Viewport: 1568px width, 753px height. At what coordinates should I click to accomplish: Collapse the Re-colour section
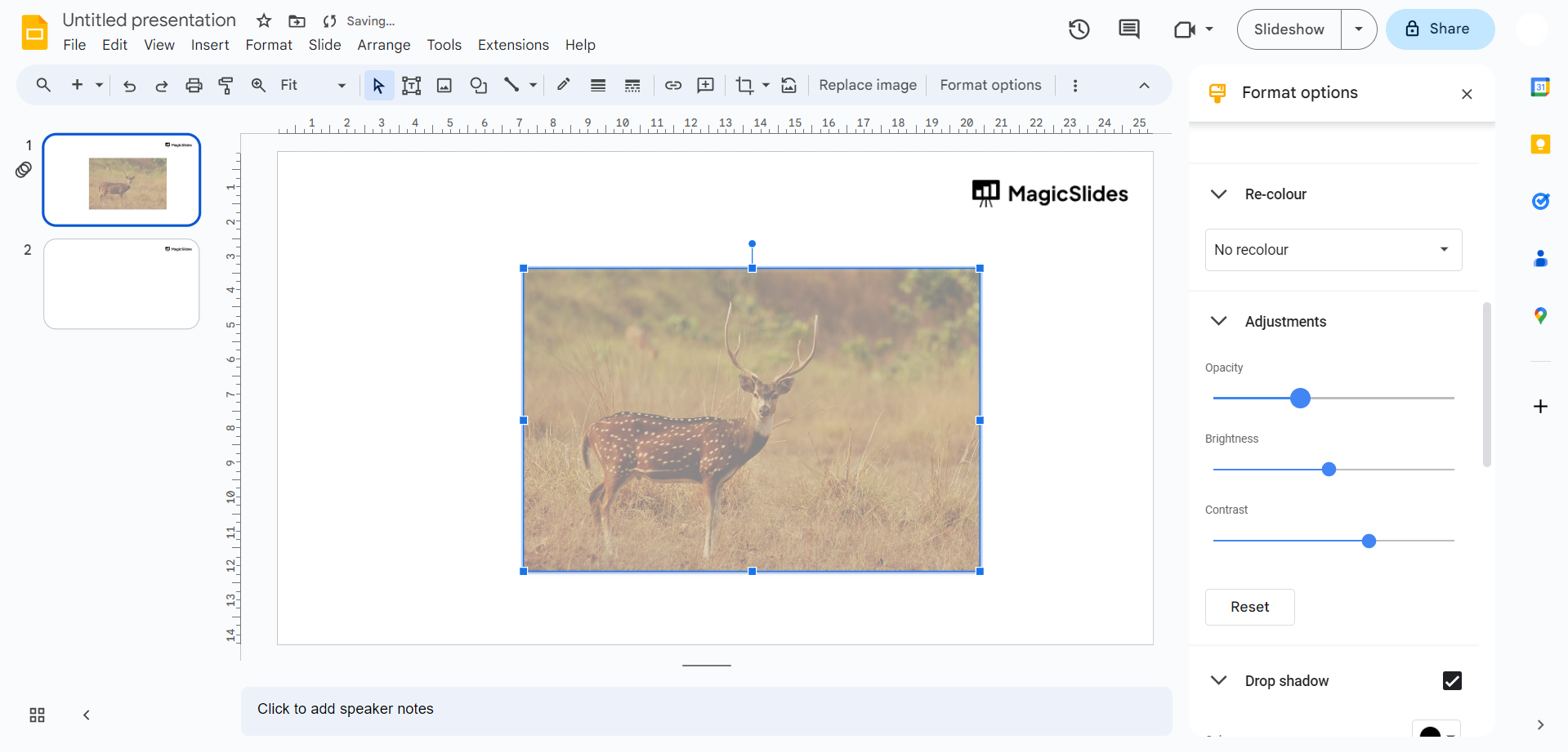(1218, 194)
